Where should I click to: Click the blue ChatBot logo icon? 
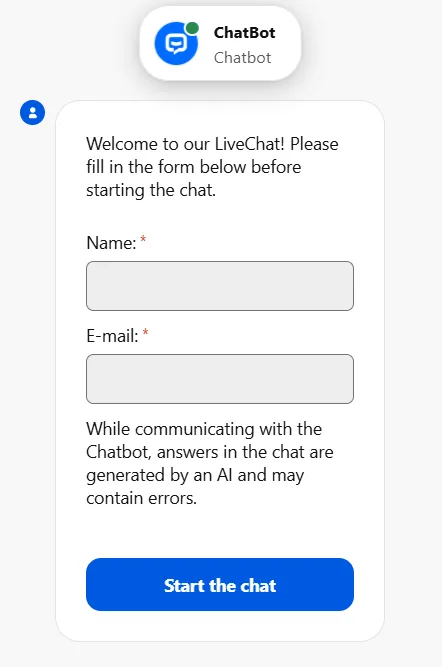(176, 43)
